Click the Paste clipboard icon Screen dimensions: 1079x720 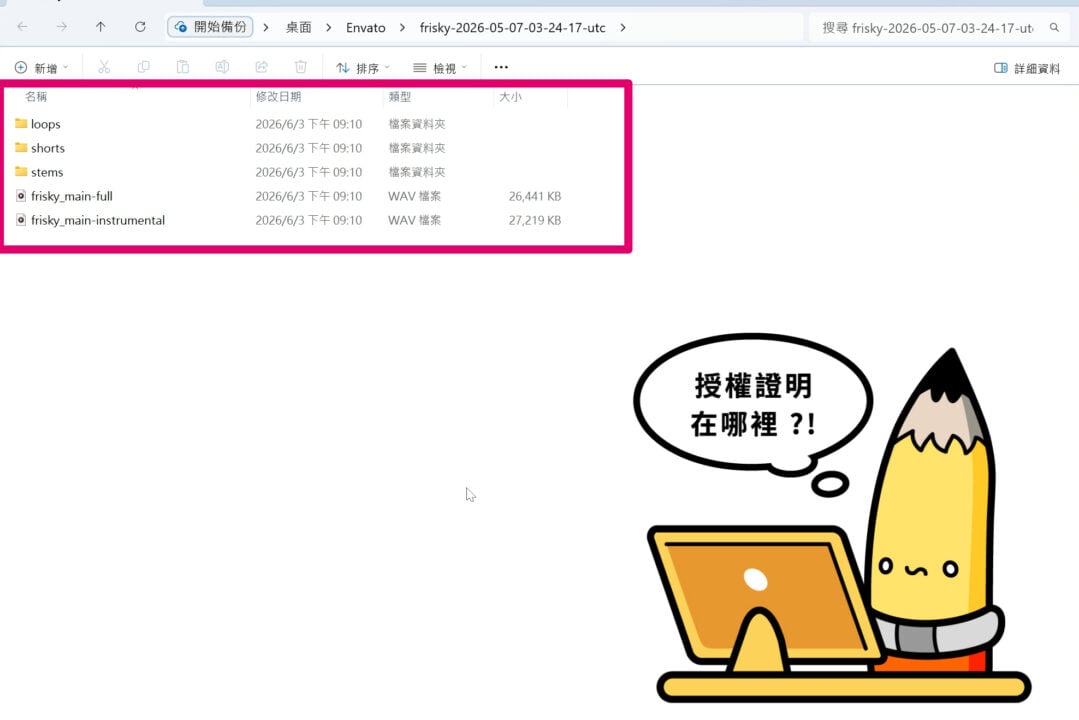(x=182, y=67)
